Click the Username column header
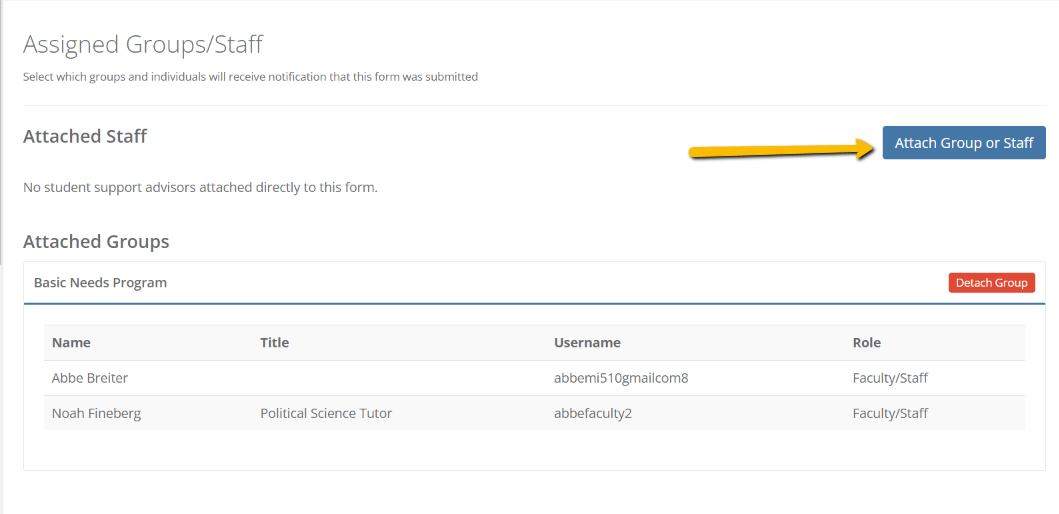This screenshot has height=514, width=1059. (587, 342)
